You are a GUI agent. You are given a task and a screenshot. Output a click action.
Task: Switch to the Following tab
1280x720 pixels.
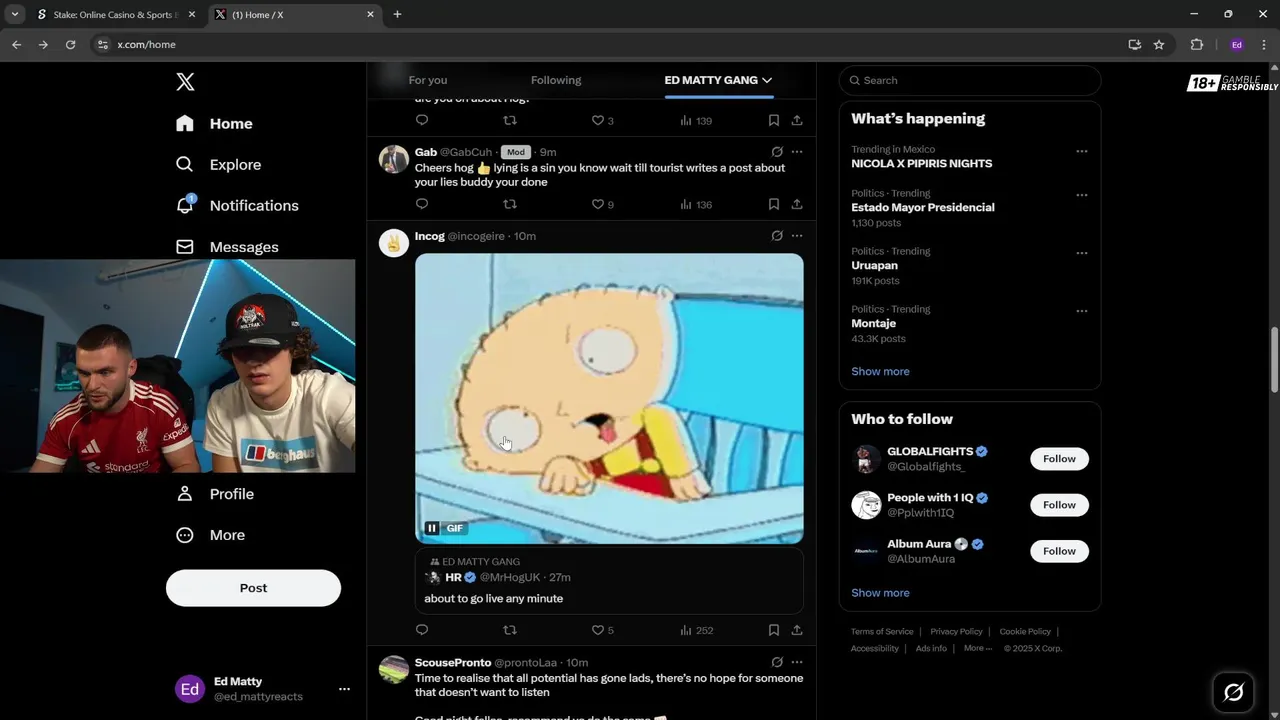[x=556, y=80]
